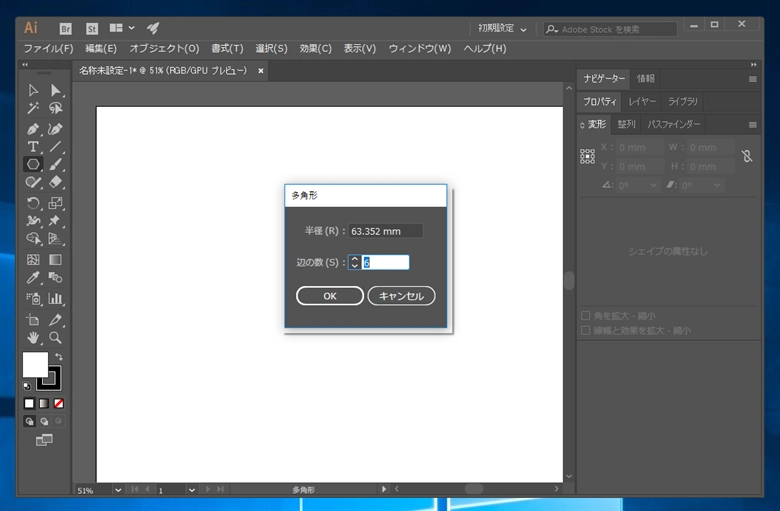Select the Lasso tool
Screen dimensions: 780x511
pos(55,108)
